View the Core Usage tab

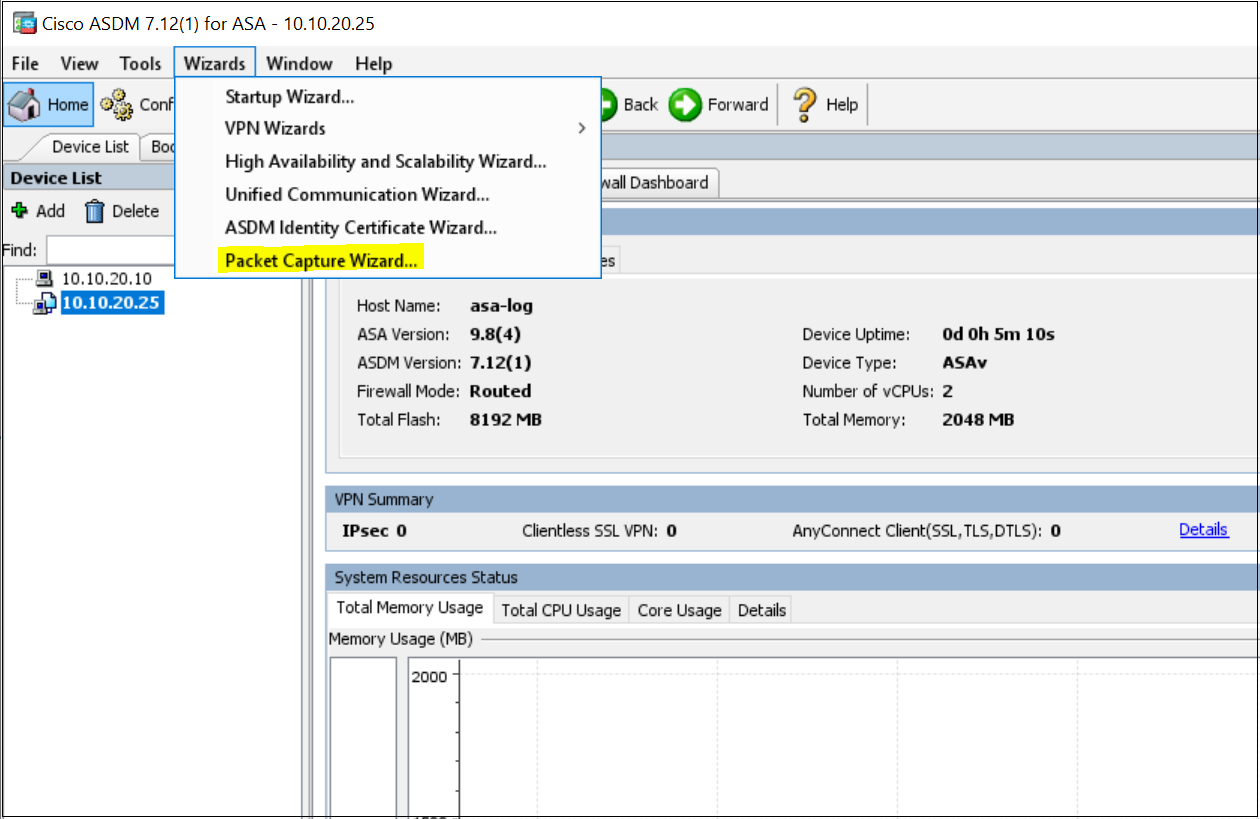[x=679, y=609]
